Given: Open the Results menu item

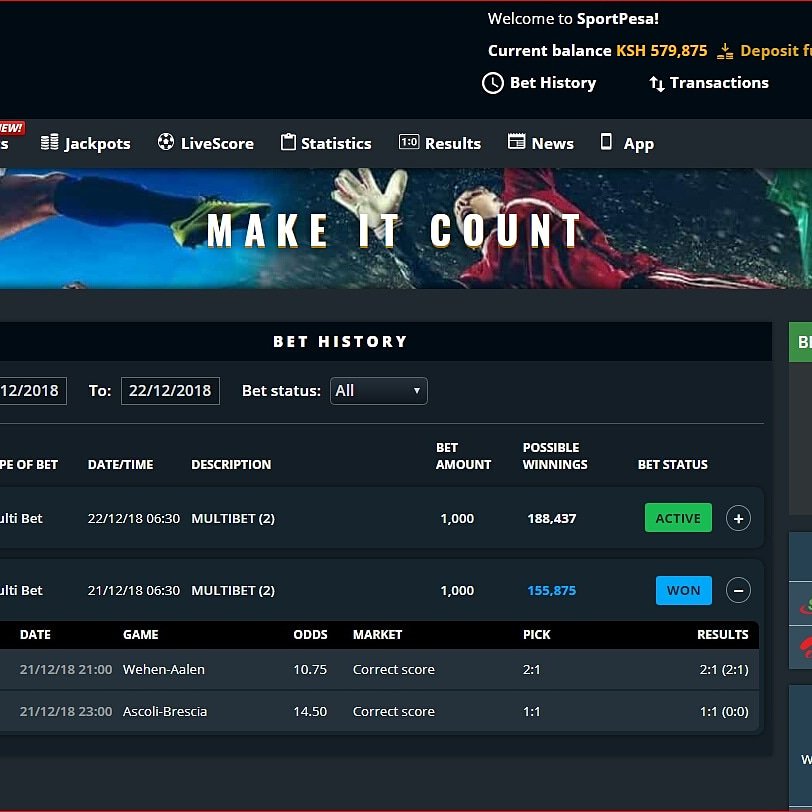Looking at the screenshot, I should coord(440,143).
